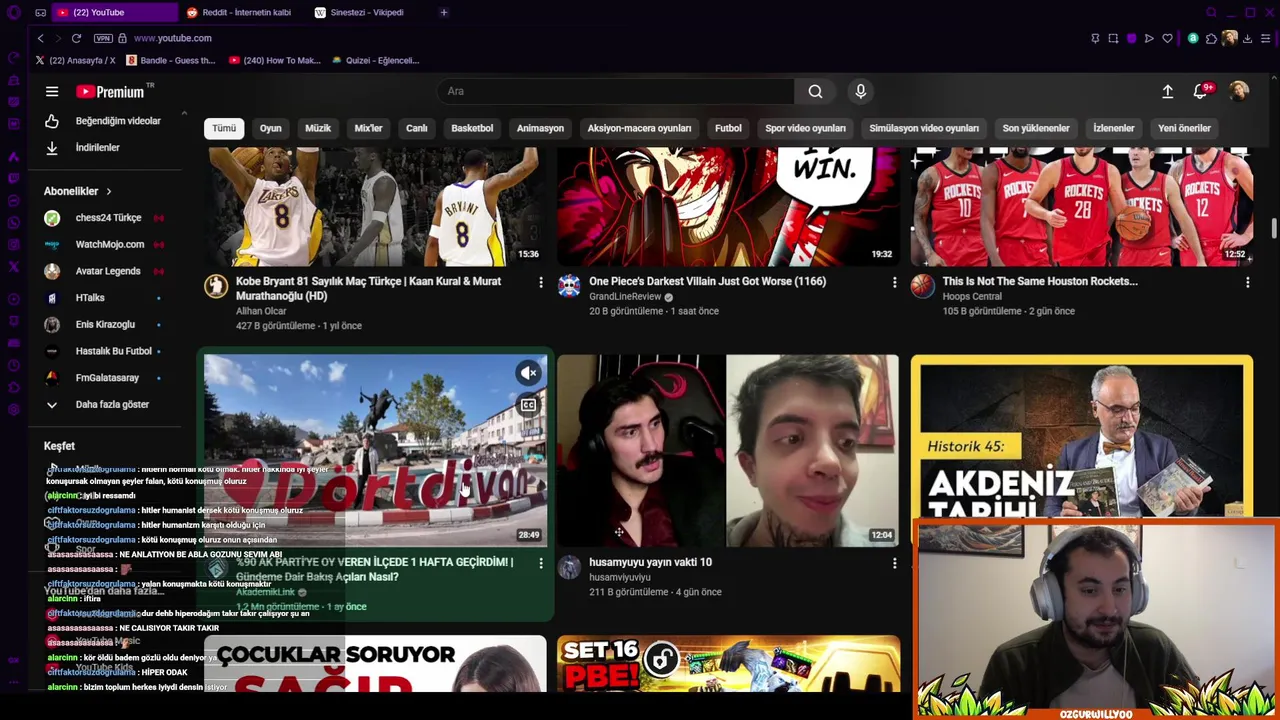1280x720 pixels.
Task: Select the Futbol filter chip
Action: [x=728, y=128]
